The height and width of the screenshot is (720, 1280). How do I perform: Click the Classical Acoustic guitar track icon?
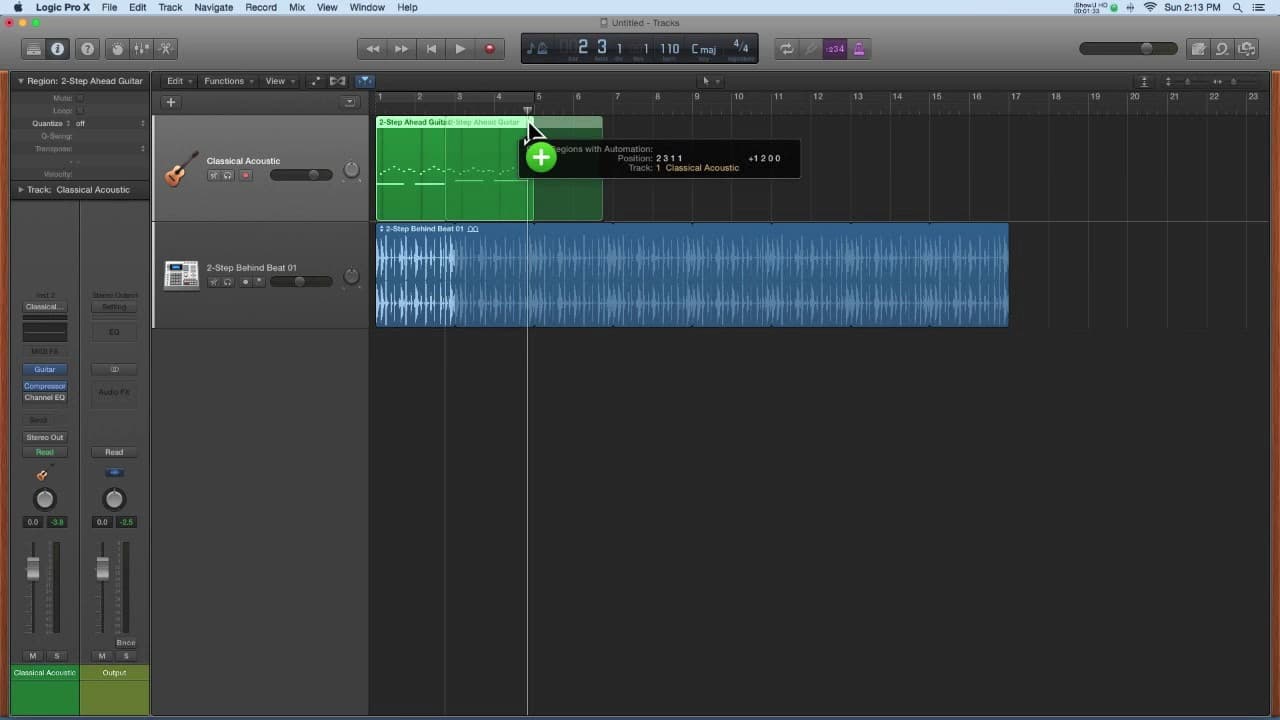coord(181,169)
